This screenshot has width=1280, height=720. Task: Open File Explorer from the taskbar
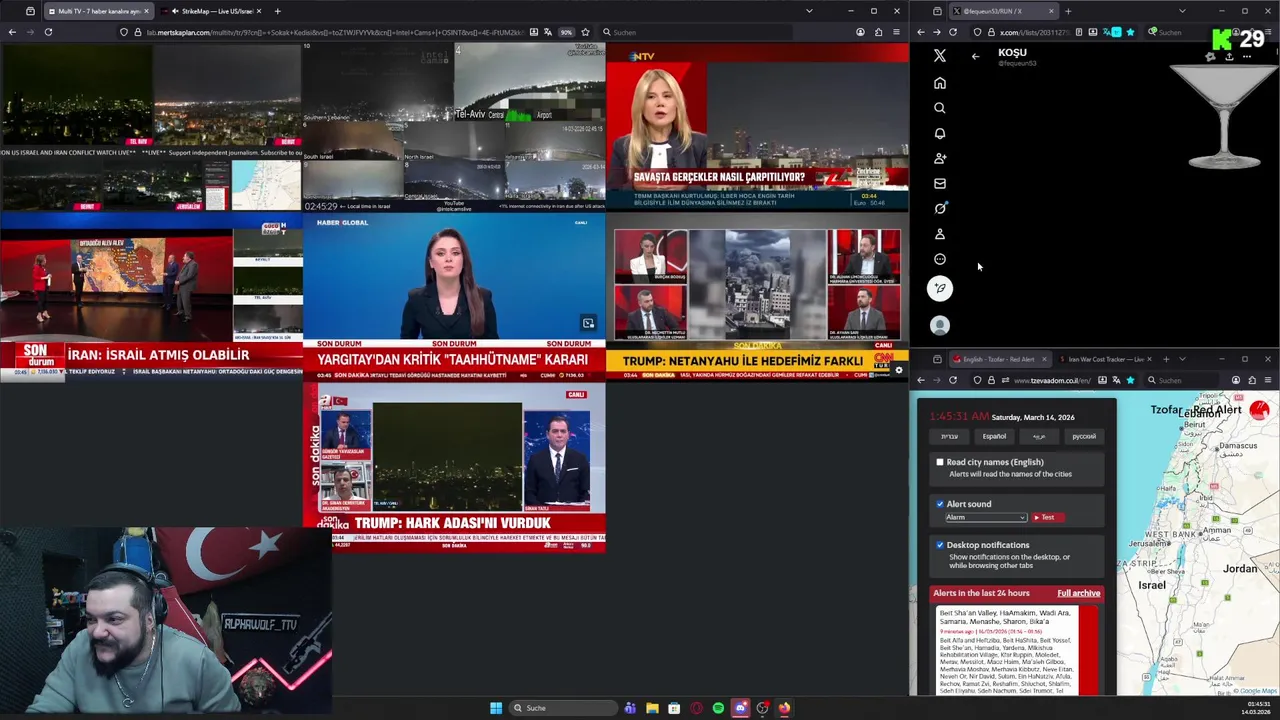[x=652, y=708]
